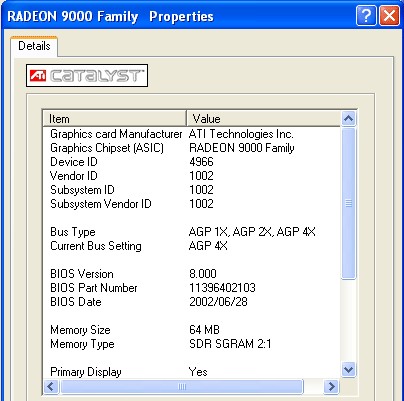Select the Device ID row
Screen dimensions: 404x401
(192, 162)
